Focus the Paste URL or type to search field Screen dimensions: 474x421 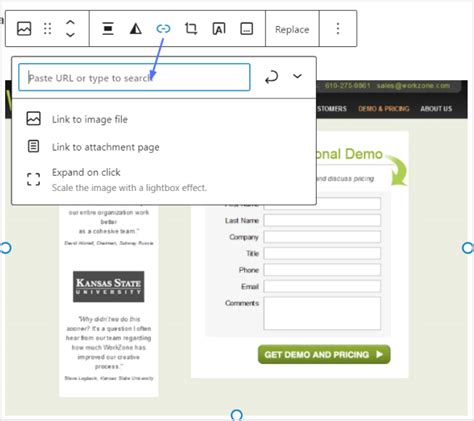coord(134,77)
